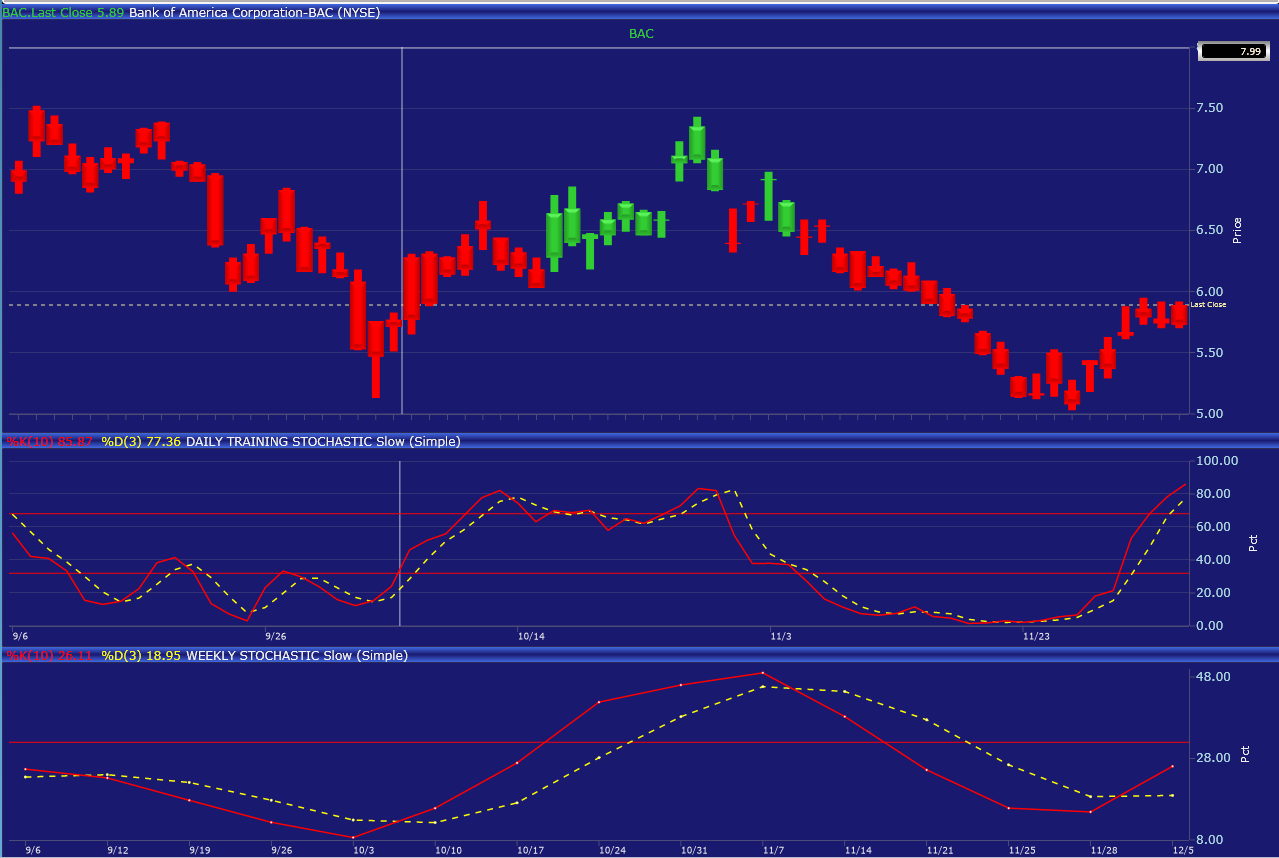The height and width of the screenshot is (858, 1279).
Task: Click the BAC Last Close 5.89 title header
Action: click(191, 13)
